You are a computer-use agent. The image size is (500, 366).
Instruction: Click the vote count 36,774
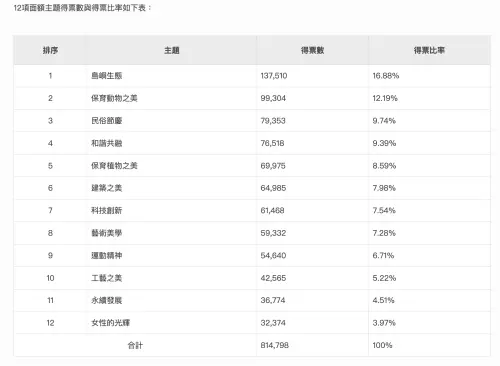273,300
